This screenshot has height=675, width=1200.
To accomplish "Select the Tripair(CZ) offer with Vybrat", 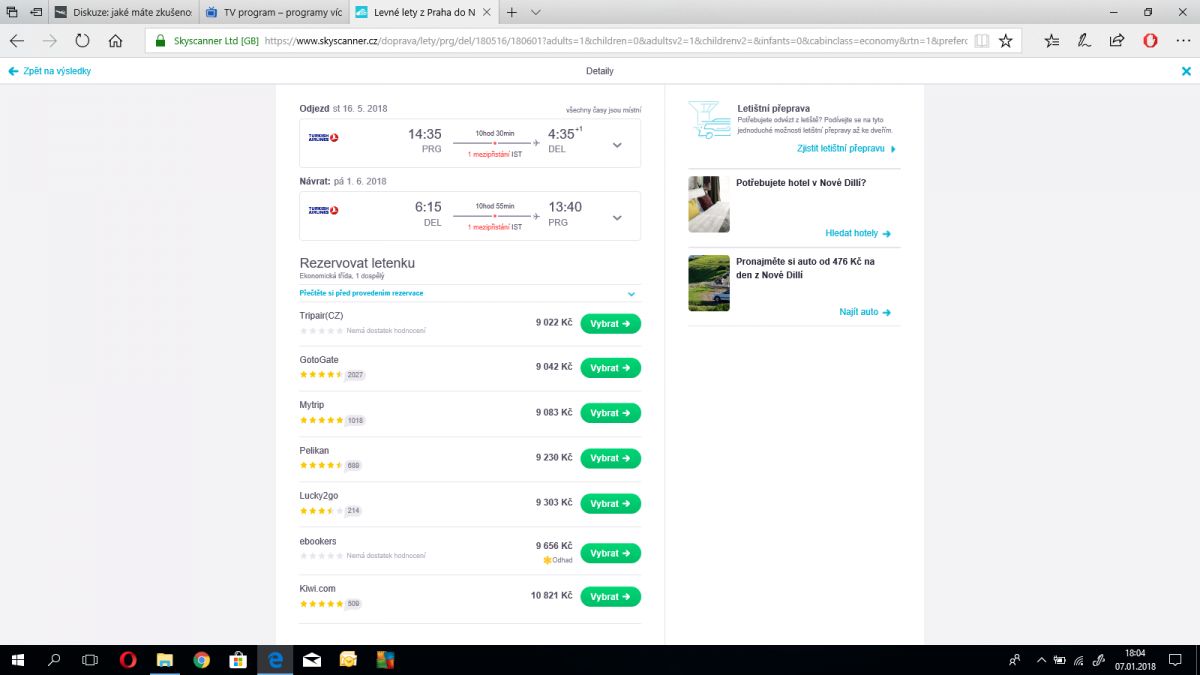I will click(x=610, y=324).
